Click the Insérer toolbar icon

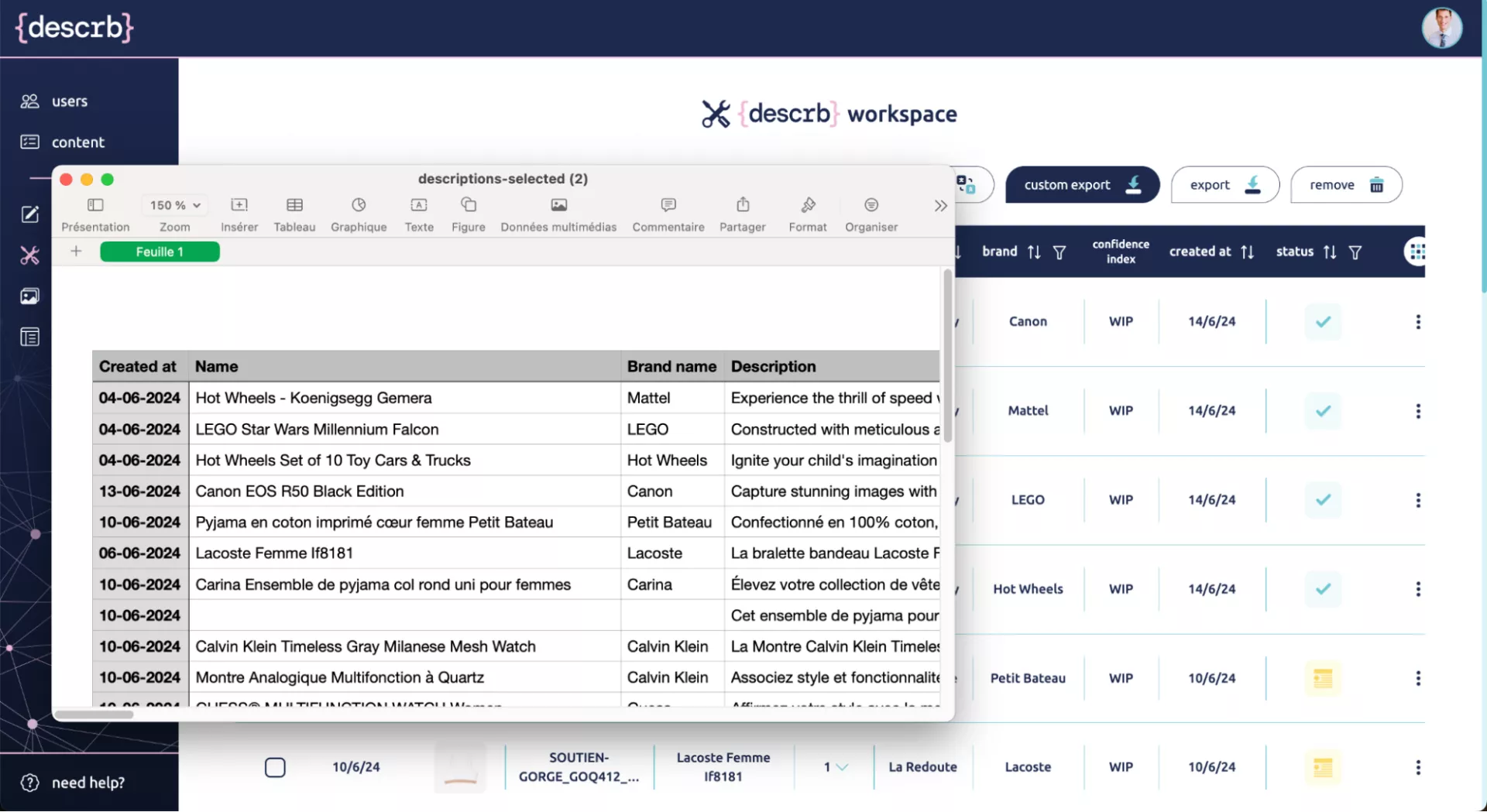coord(239,205)
